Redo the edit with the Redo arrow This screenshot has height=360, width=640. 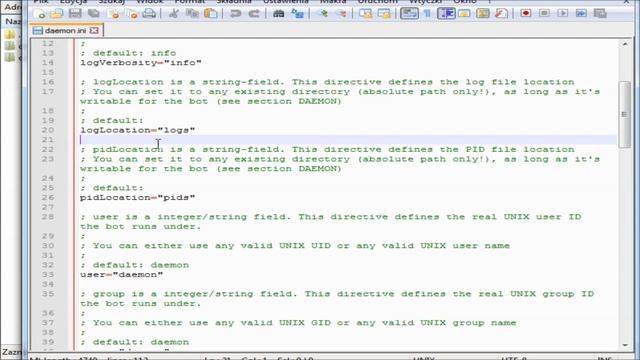pos(253,13)
